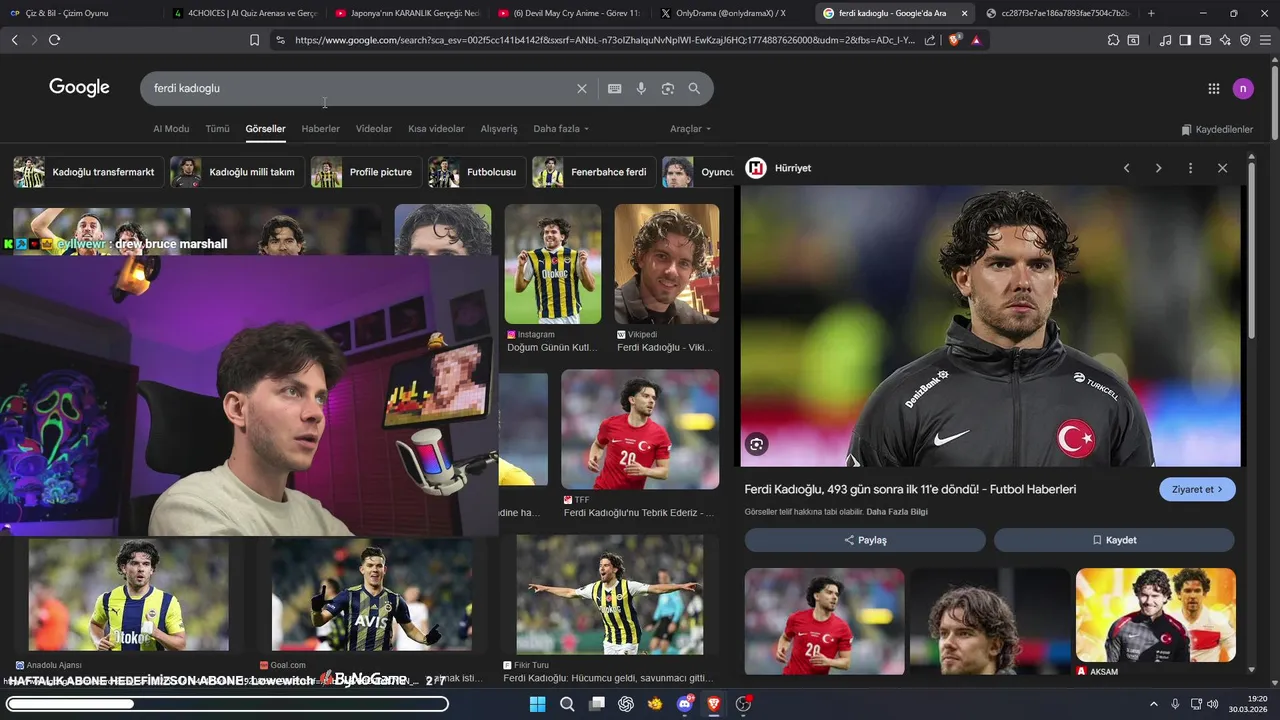The width and height of the screenshot is (1280, 720).
Task: Start voice search with microphone icon
Action: pos(641,88)
